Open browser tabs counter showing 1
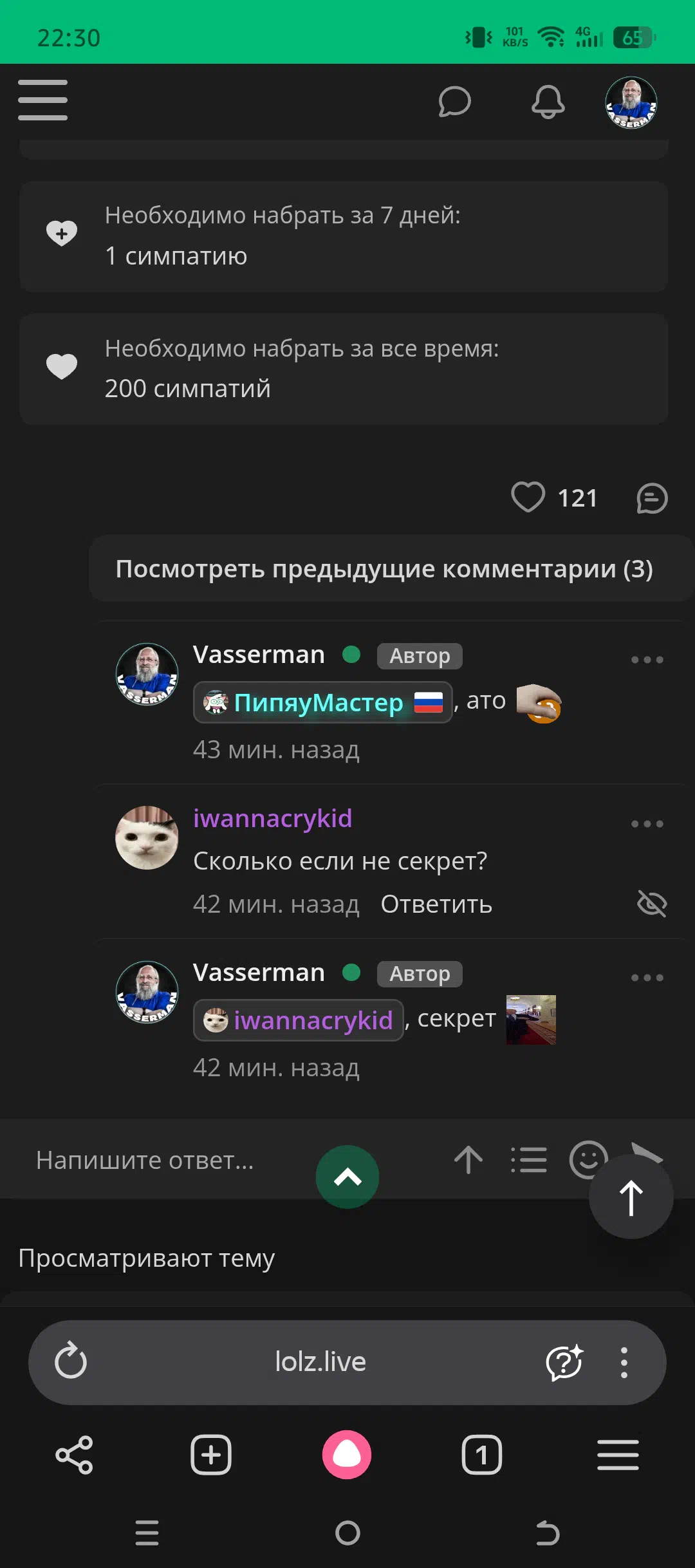This screenshot has height=1568, width=695. point(482,1455)
